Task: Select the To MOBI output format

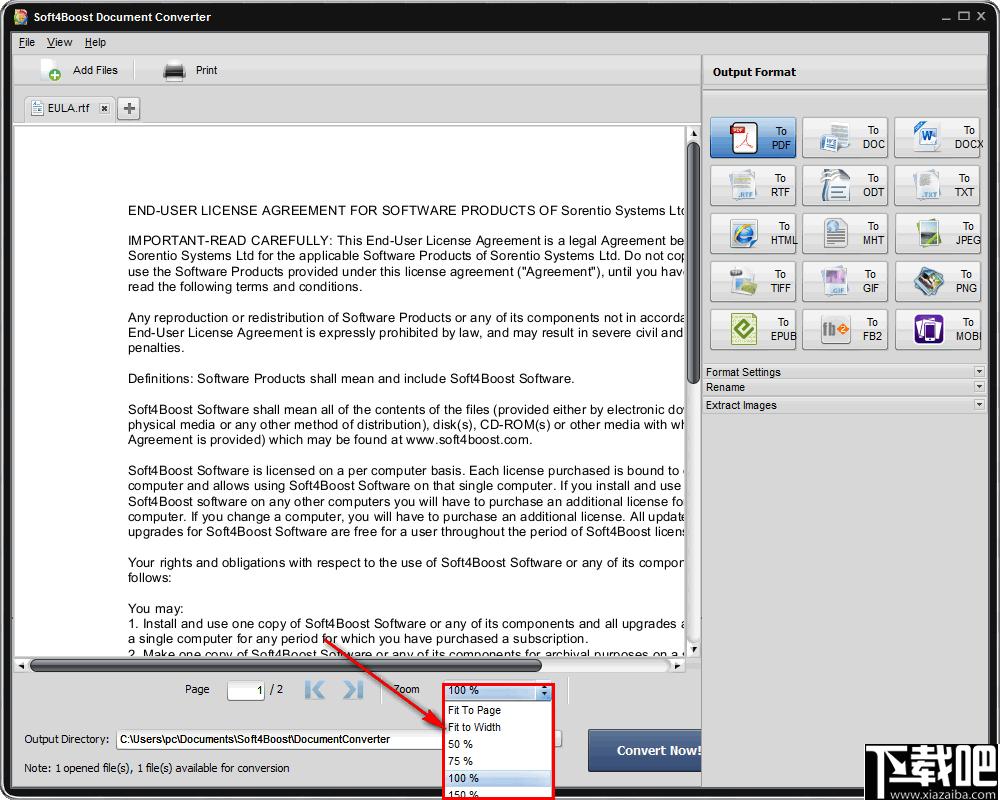Action: click(938, 329)
